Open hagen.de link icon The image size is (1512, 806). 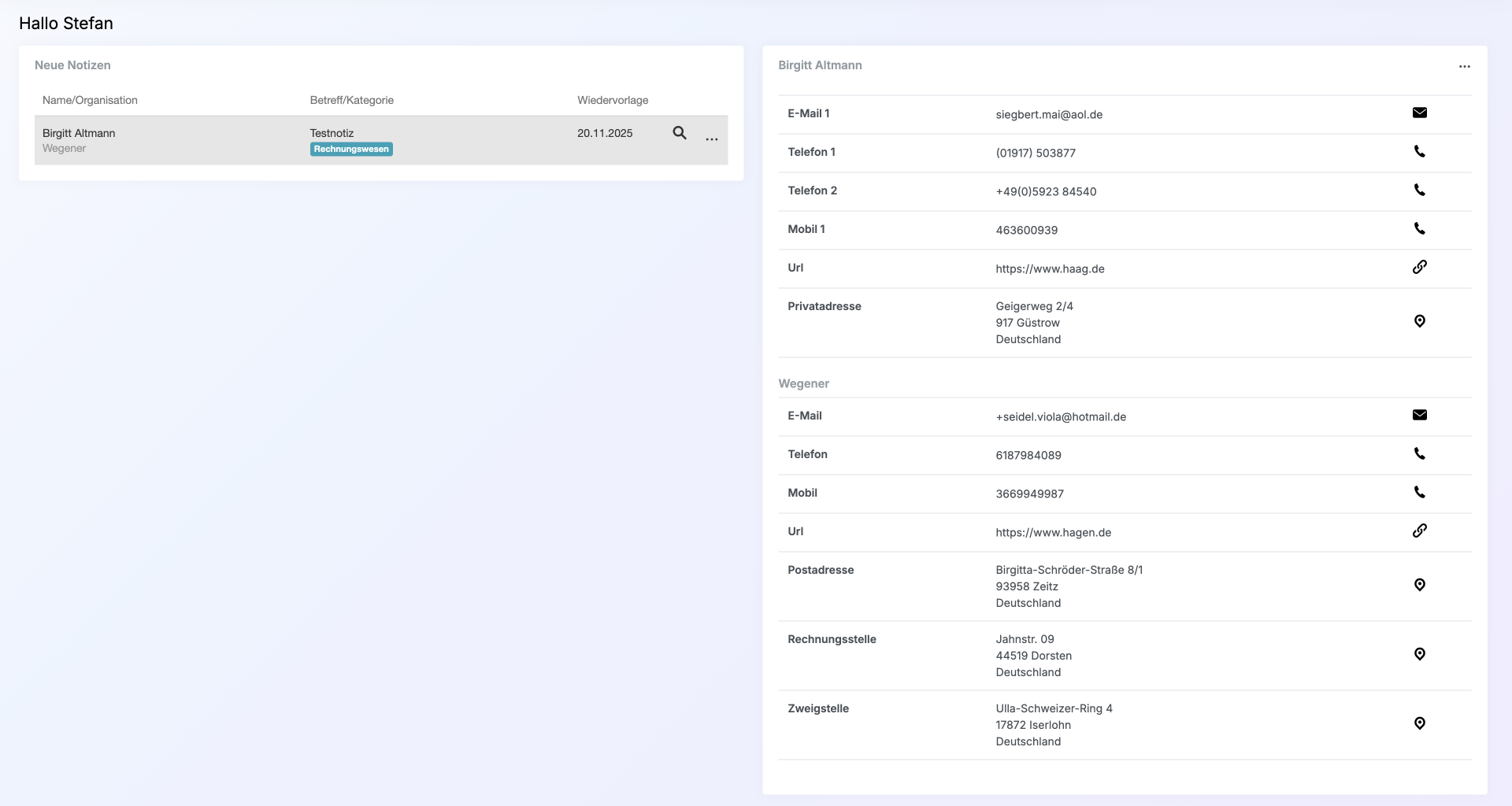1419,531
